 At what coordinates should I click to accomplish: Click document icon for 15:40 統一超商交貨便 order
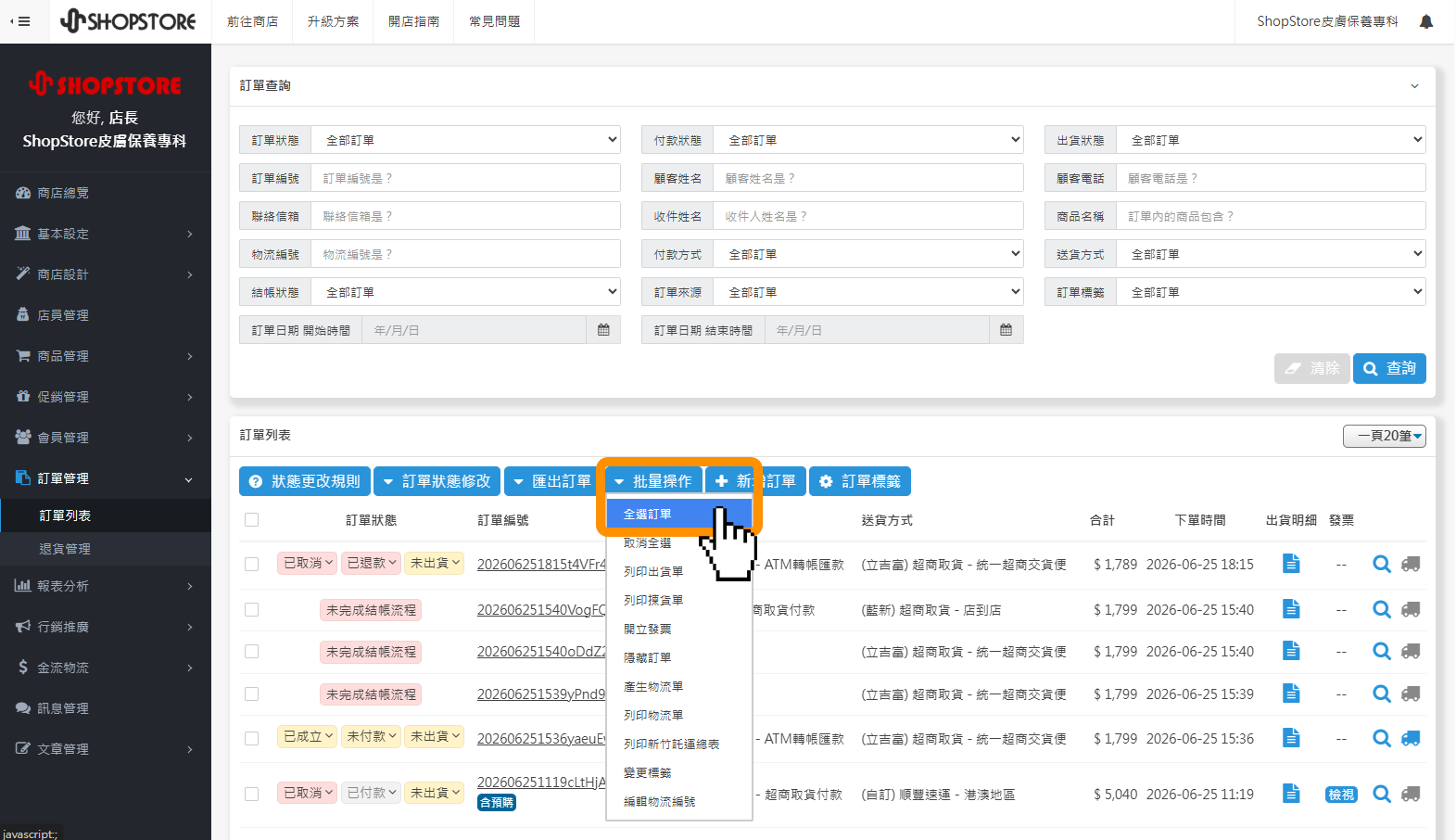[x=1291, y=651]
